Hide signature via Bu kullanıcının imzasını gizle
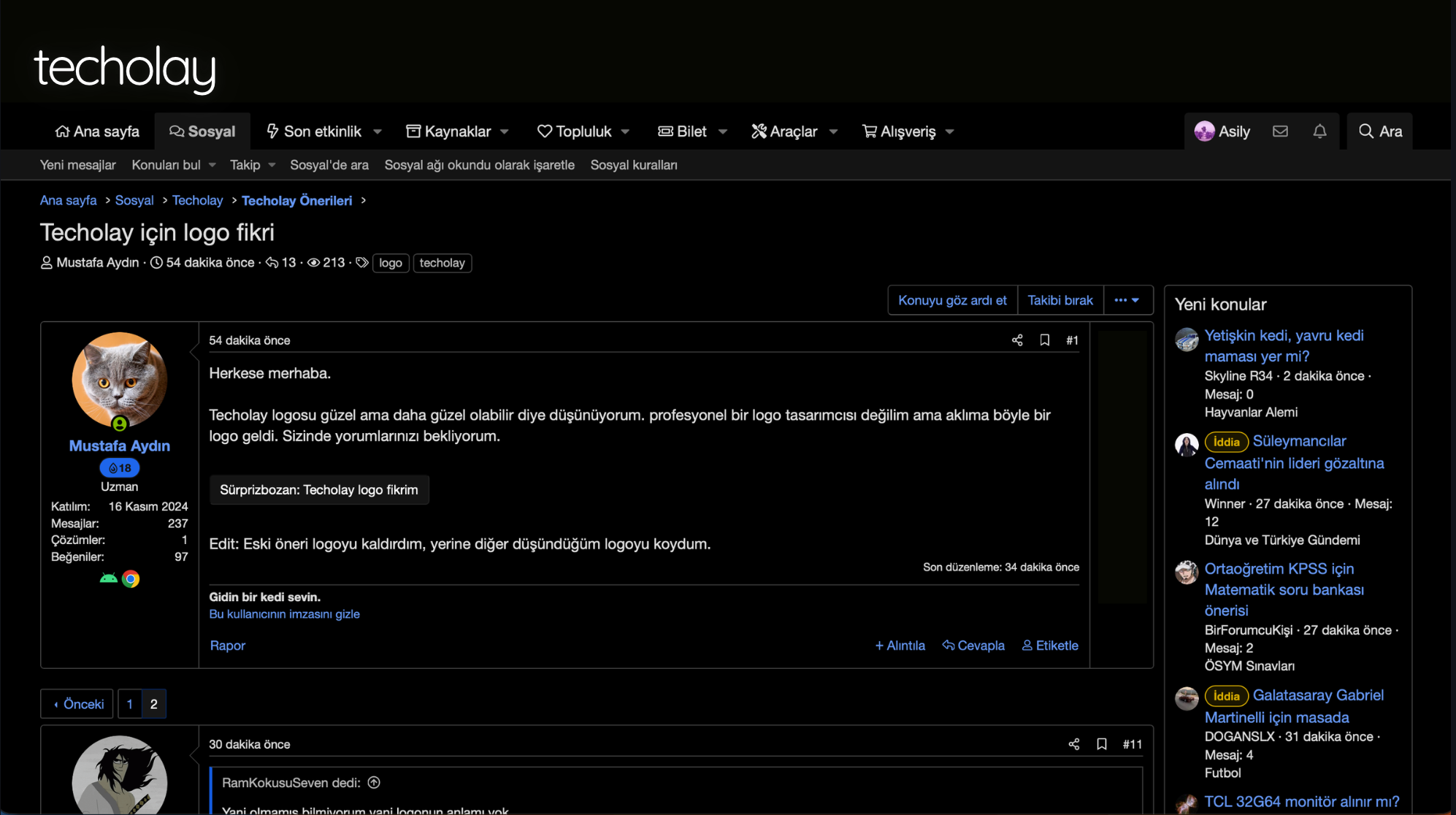Image resolution: width=1456 pixels, height=815 pixels. [284, 614]
